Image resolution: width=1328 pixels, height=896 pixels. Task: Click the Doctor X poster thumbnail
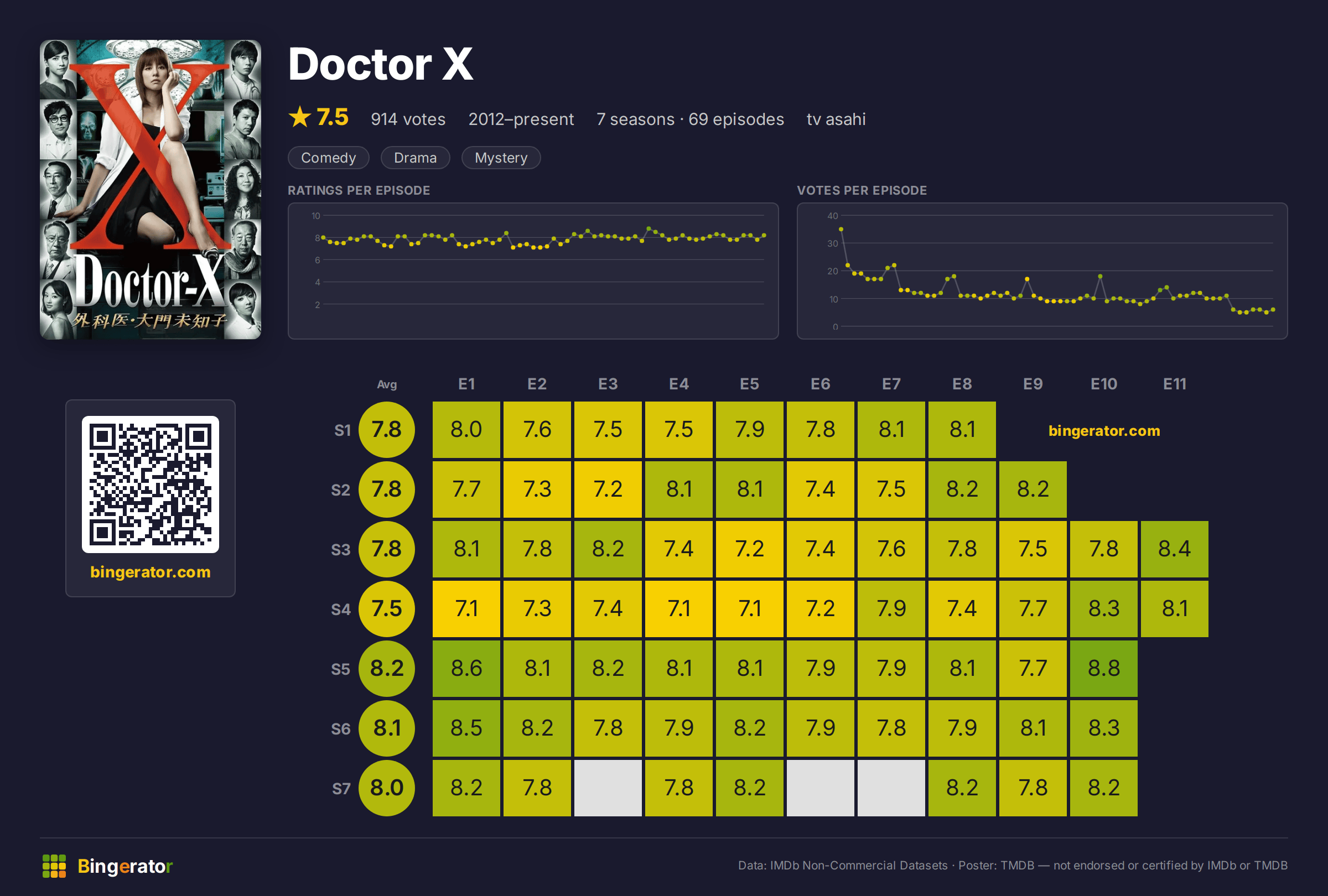[x=151, y=190]
